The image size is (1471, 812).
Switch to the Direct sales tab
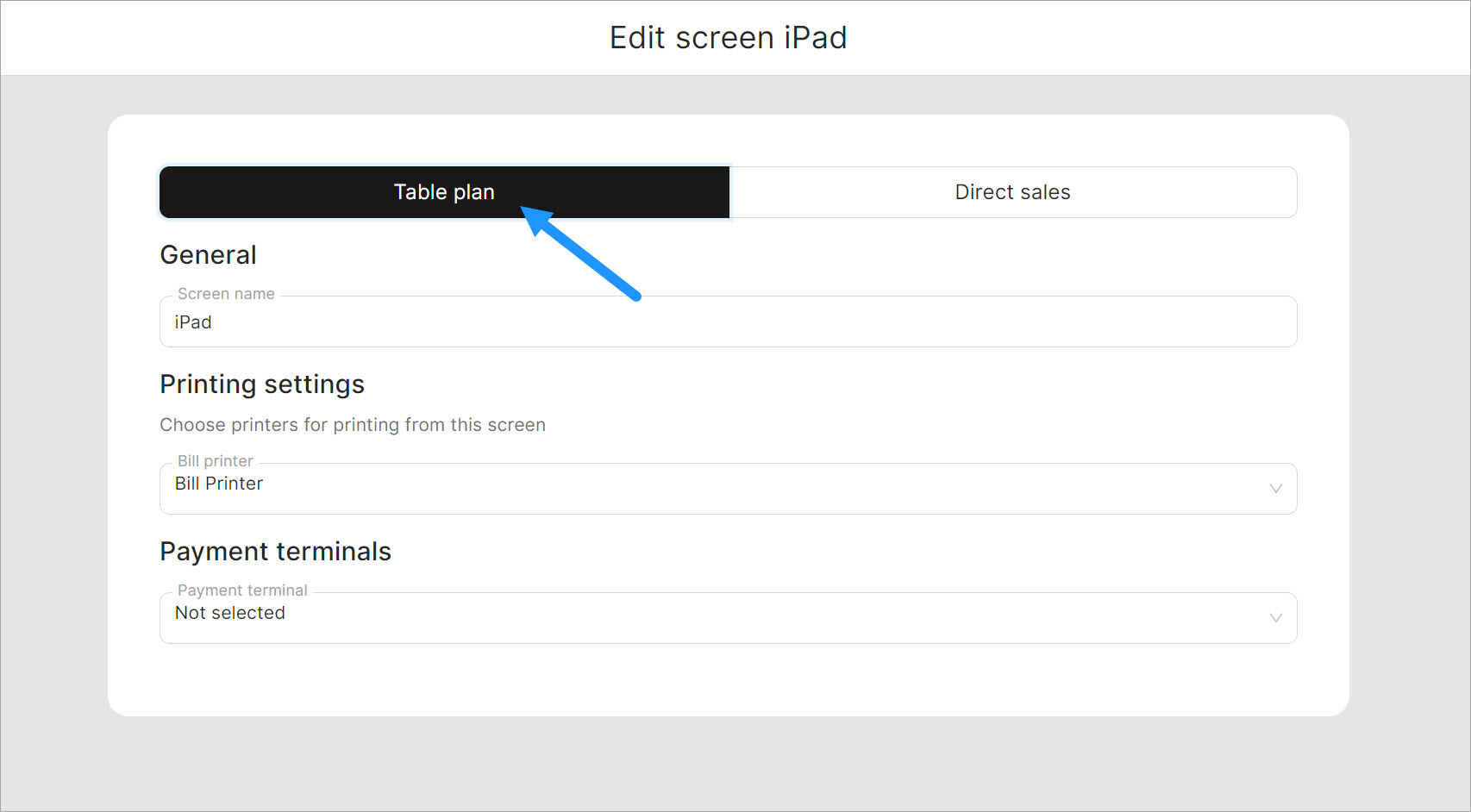tap(1012, 192)
